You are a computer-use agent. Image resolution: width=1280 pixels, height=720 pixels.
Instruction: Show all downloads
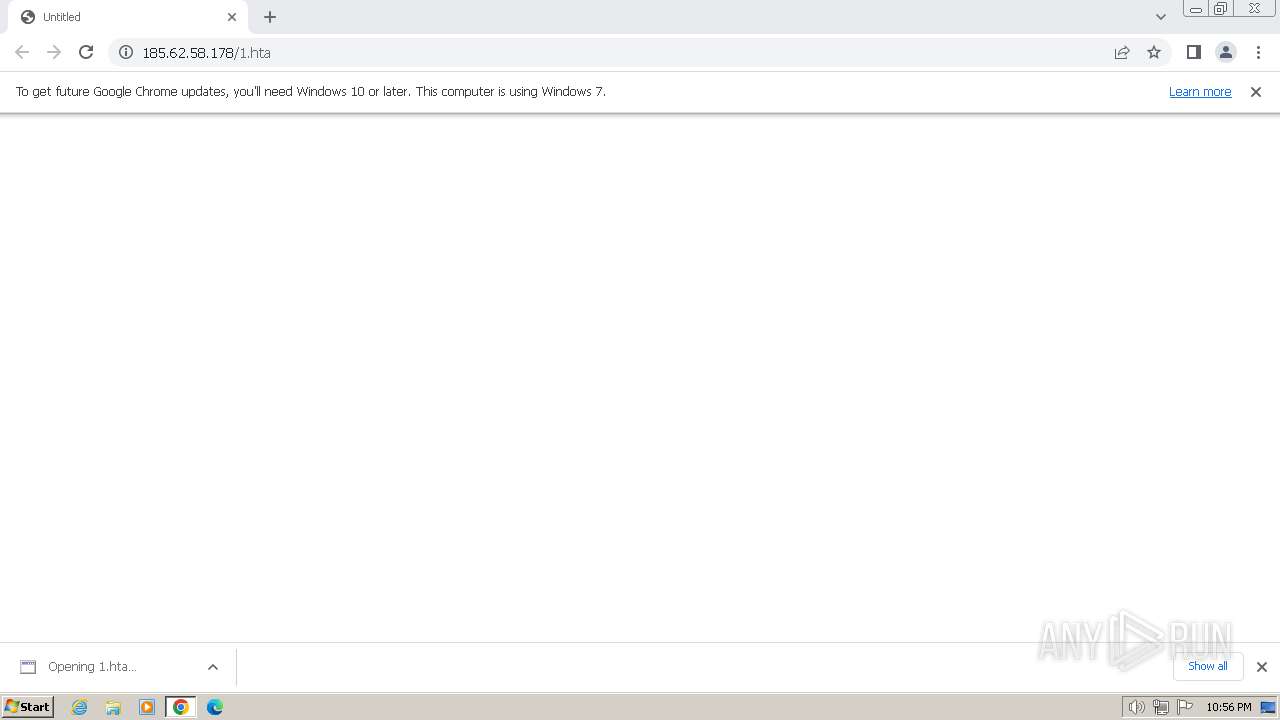[x=1208, y=666]
